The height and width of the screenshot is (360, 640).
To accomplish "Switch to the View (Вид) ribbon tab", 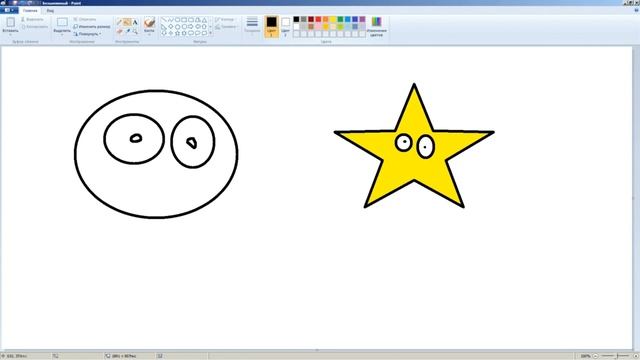I will tap(50, 11).
